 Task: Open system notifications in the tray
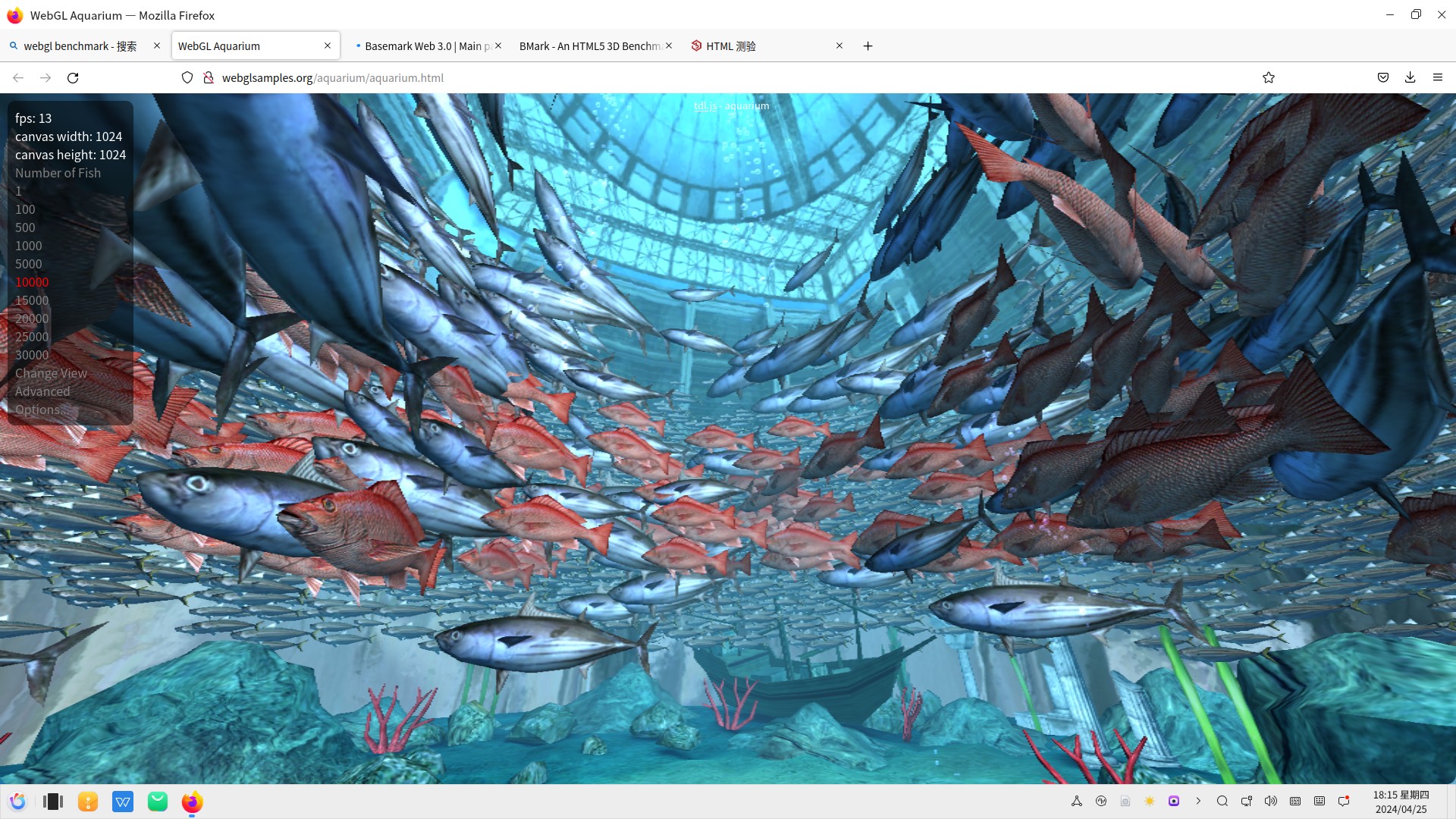click(1344, 802)
